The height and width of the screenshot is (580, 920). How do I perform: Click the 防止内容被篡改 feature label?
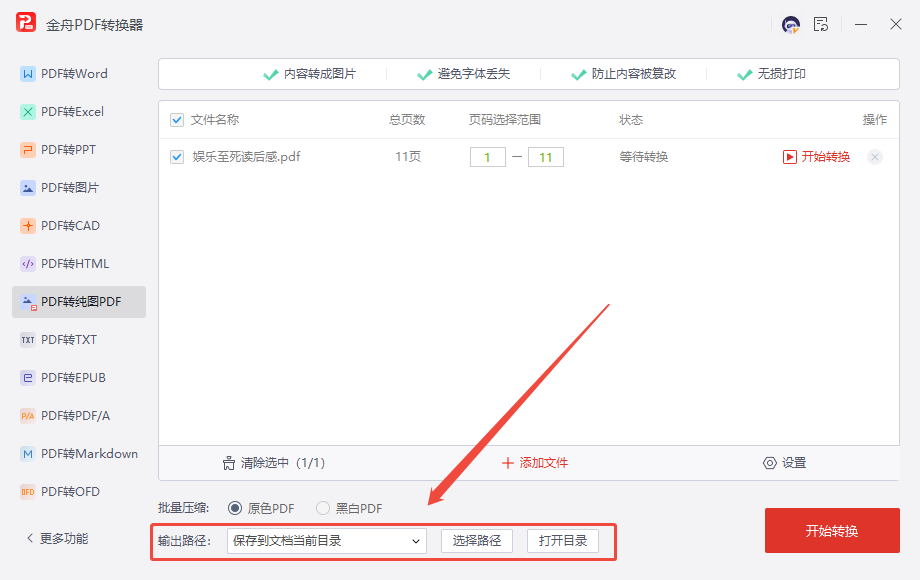click(x=634, y=74)
